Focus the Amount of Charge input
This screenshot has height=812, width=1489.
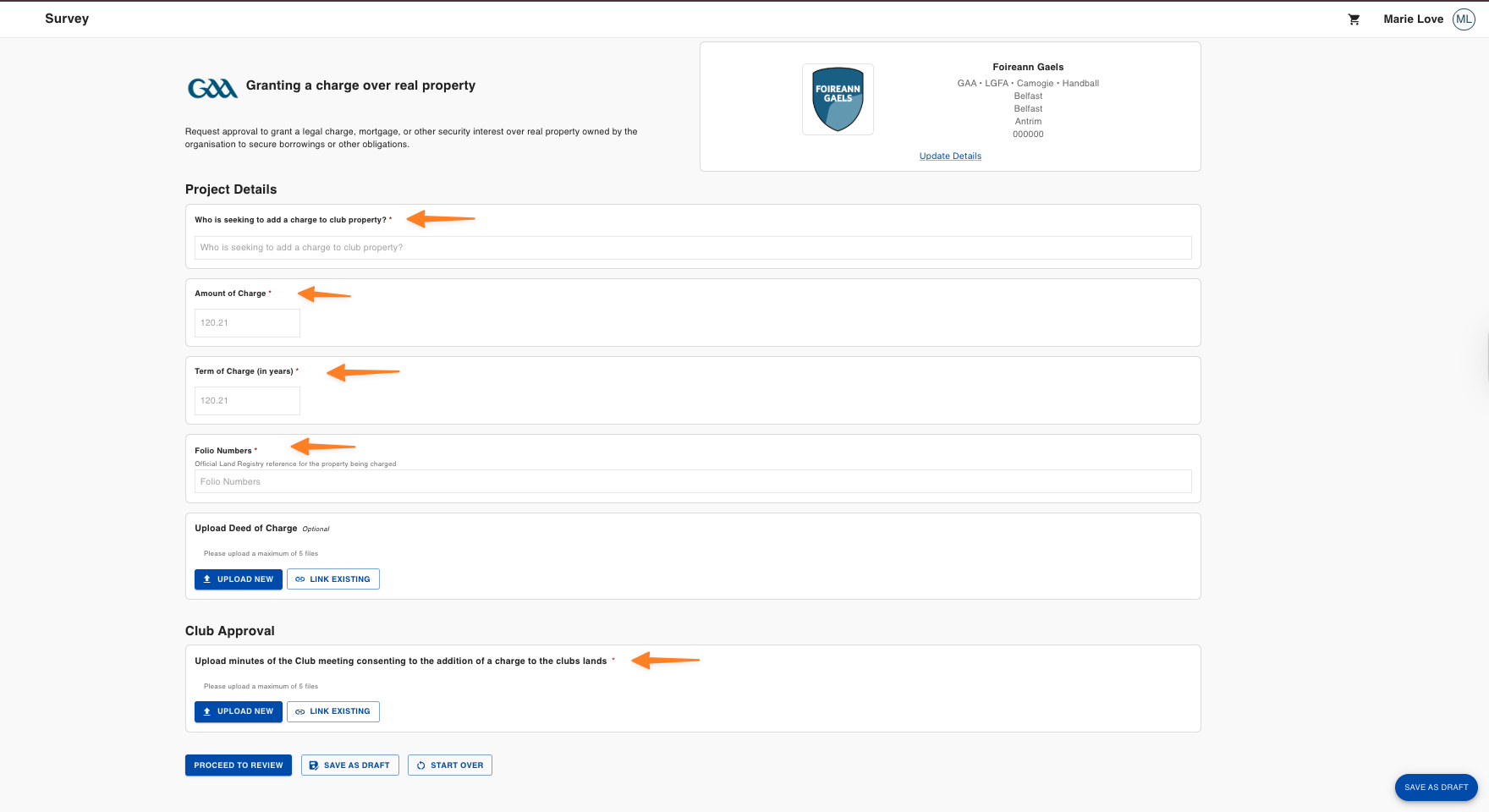pyautogui.click(x=247, y=323)
